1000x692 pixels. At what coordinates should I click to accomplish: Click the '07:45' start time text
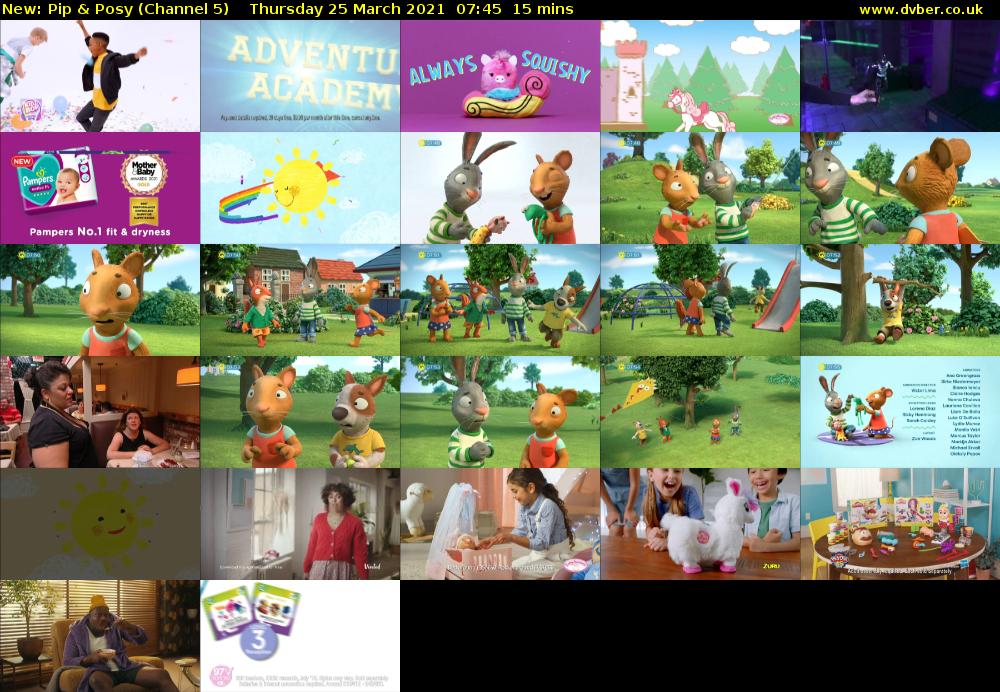click(478, 9)
